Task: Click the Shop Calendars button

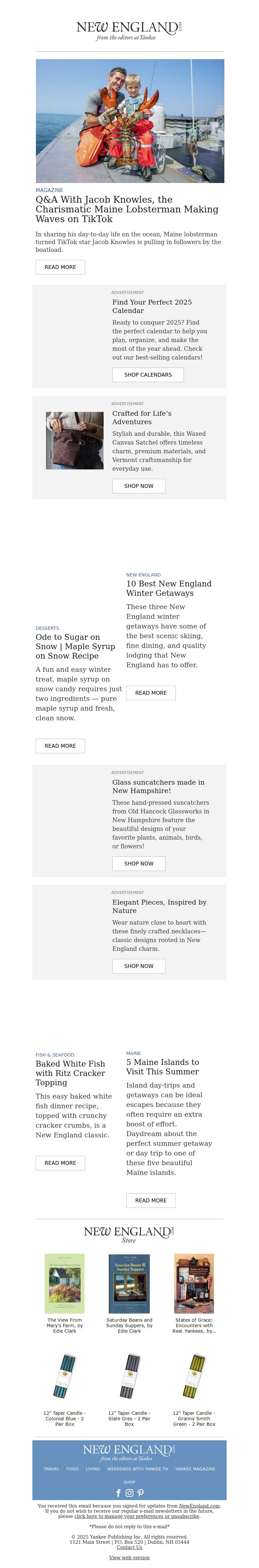Action: [148, 374]
